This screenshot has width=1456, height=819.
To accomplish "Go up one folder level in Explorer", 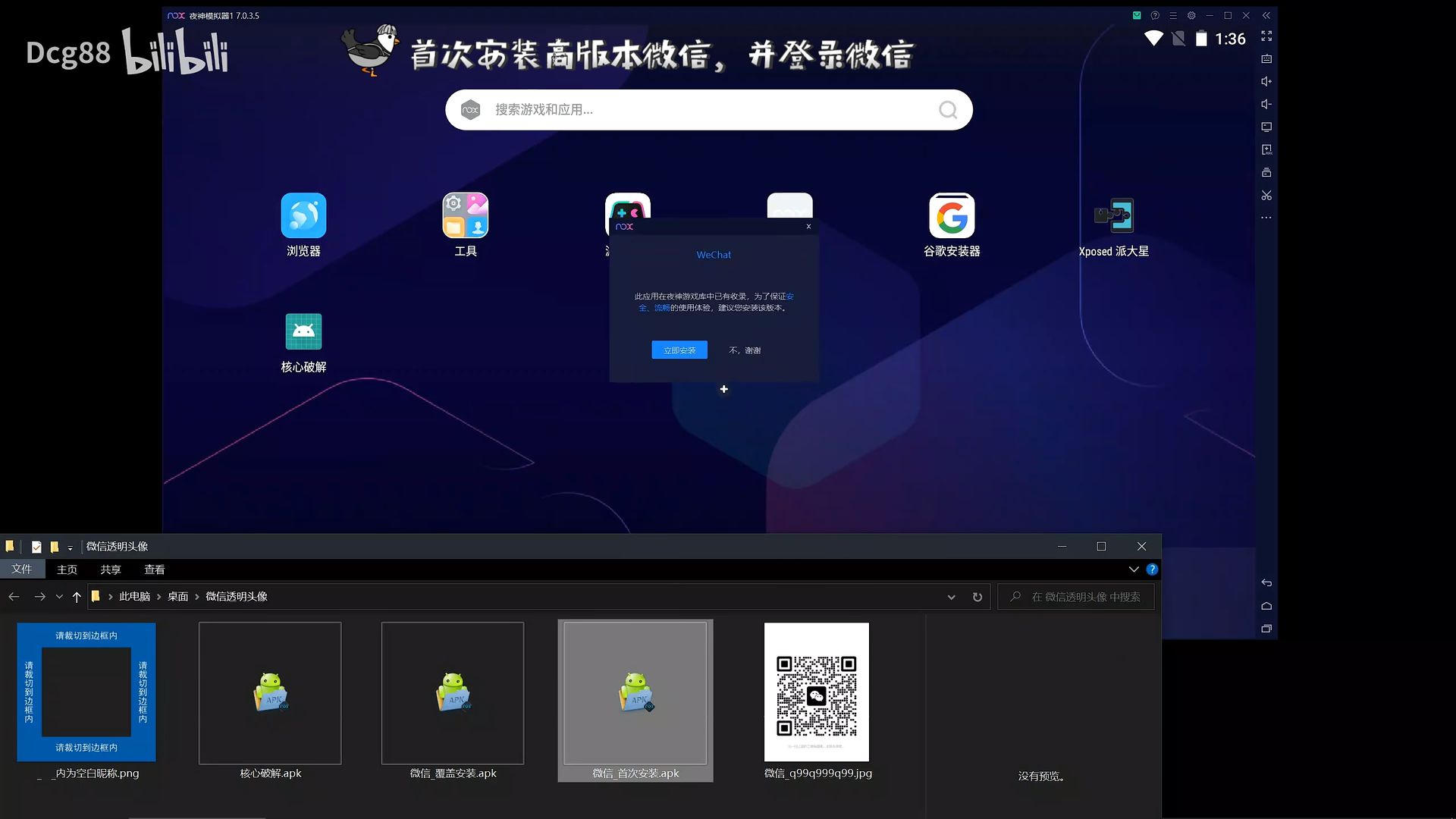I will 77,597.
